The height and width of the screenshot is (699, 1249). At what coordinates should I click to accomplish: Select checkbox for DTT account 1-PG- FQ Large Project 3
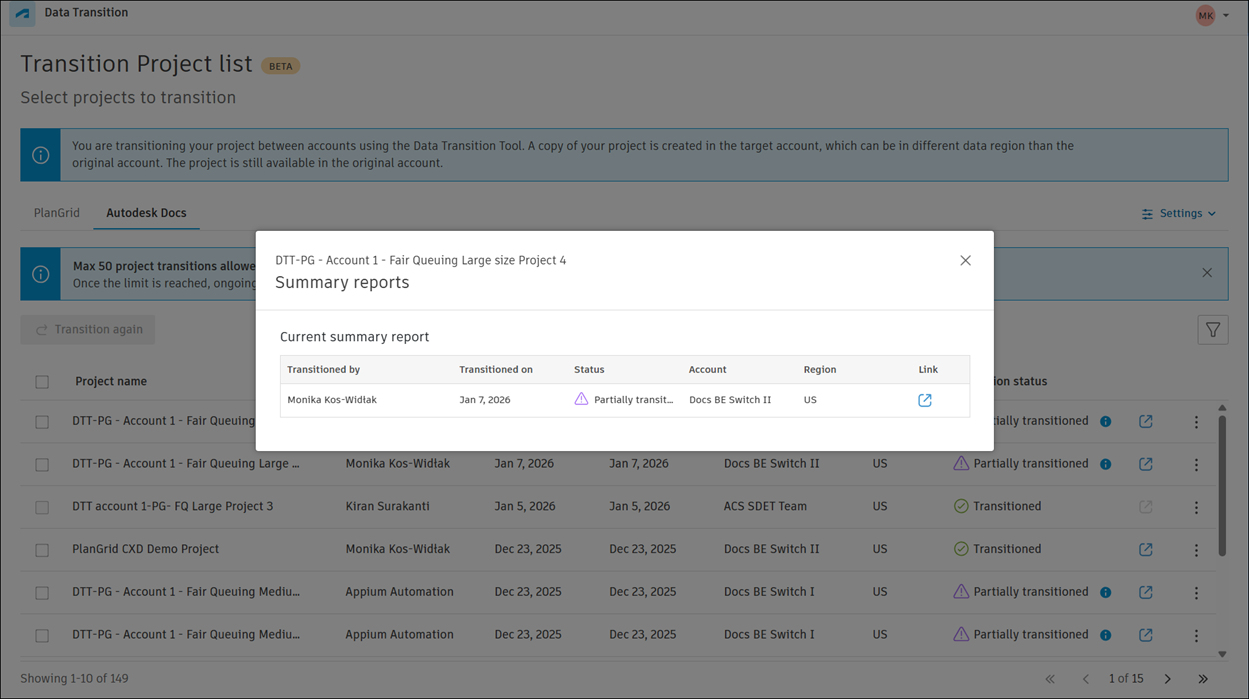(x=42, y=507)
